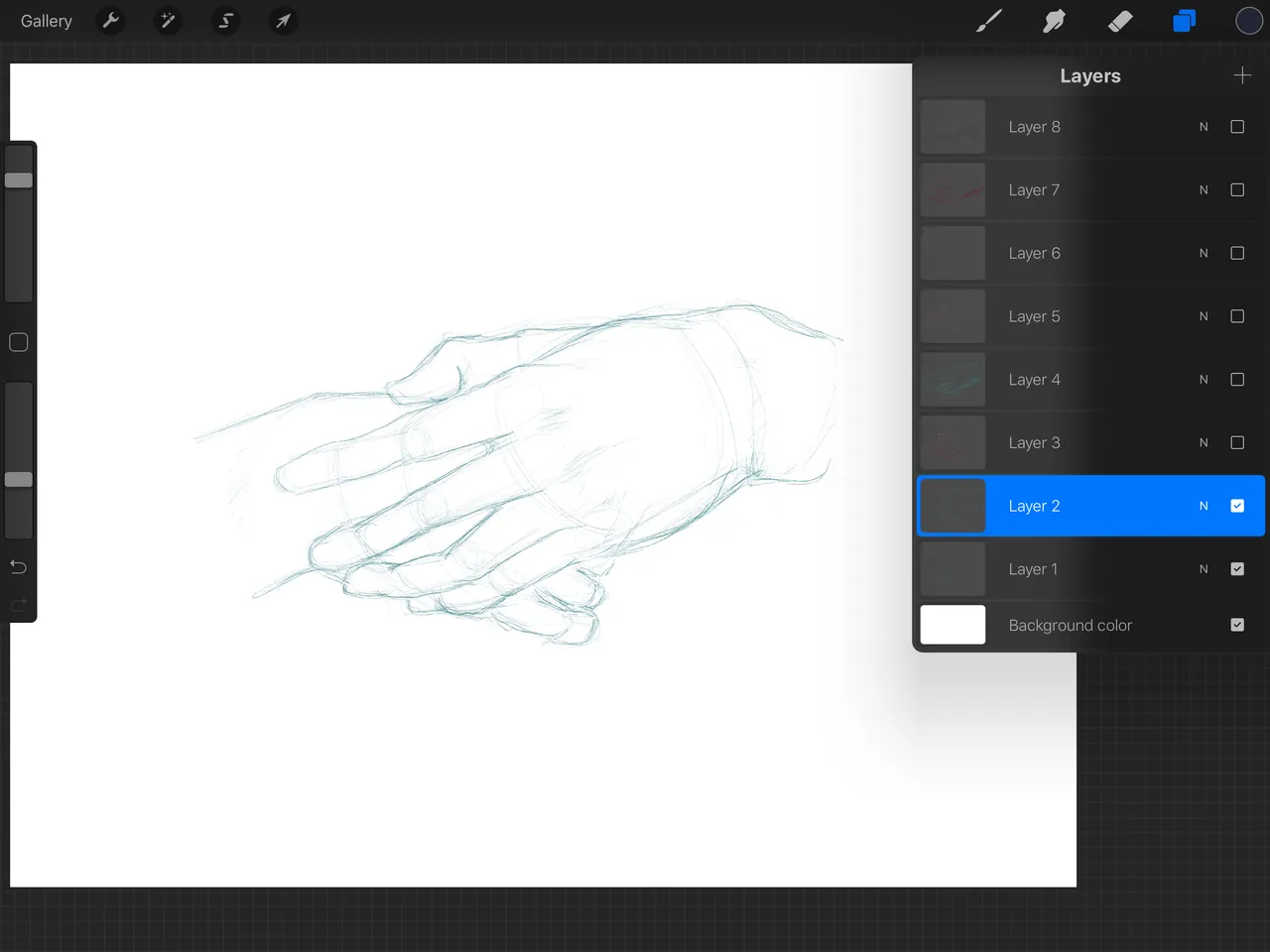Tap the highlighted Layer 2 label
The image size is (1270, 952).
coord(1034,506)
